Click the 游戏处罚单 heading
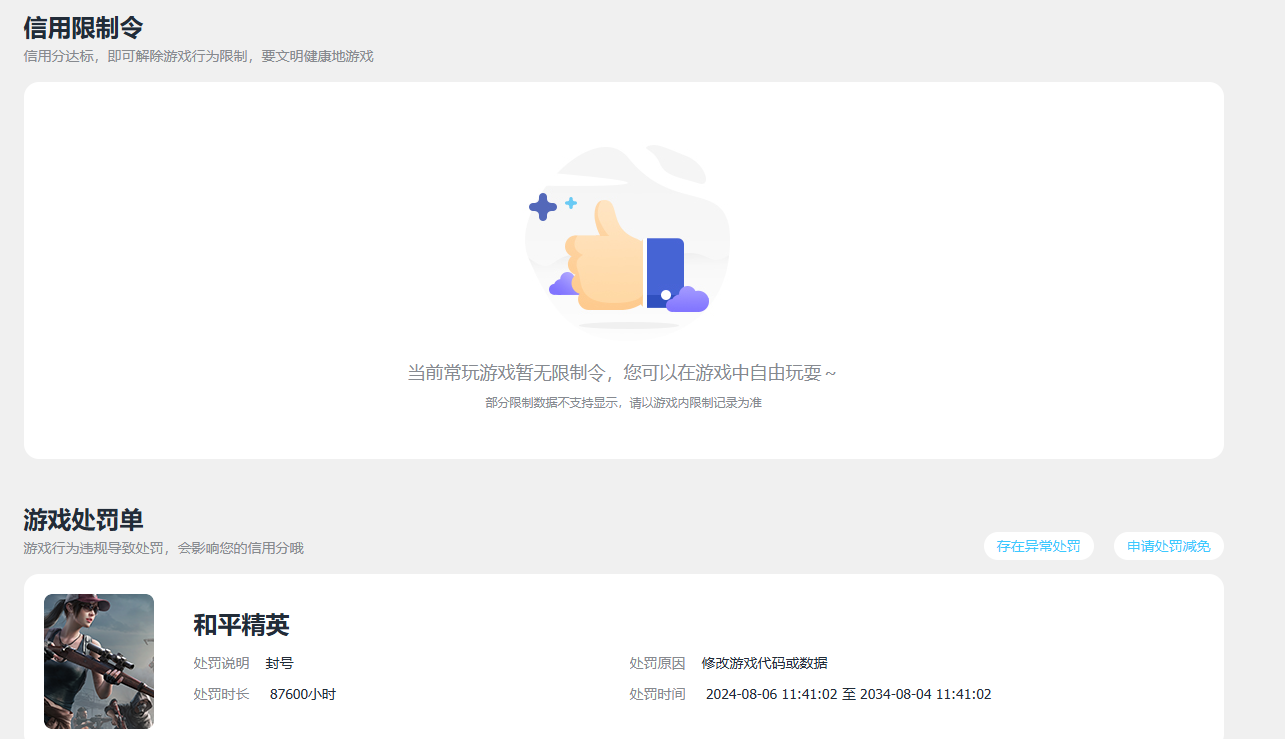1285x739 pixels. click(x=83, y=519)
